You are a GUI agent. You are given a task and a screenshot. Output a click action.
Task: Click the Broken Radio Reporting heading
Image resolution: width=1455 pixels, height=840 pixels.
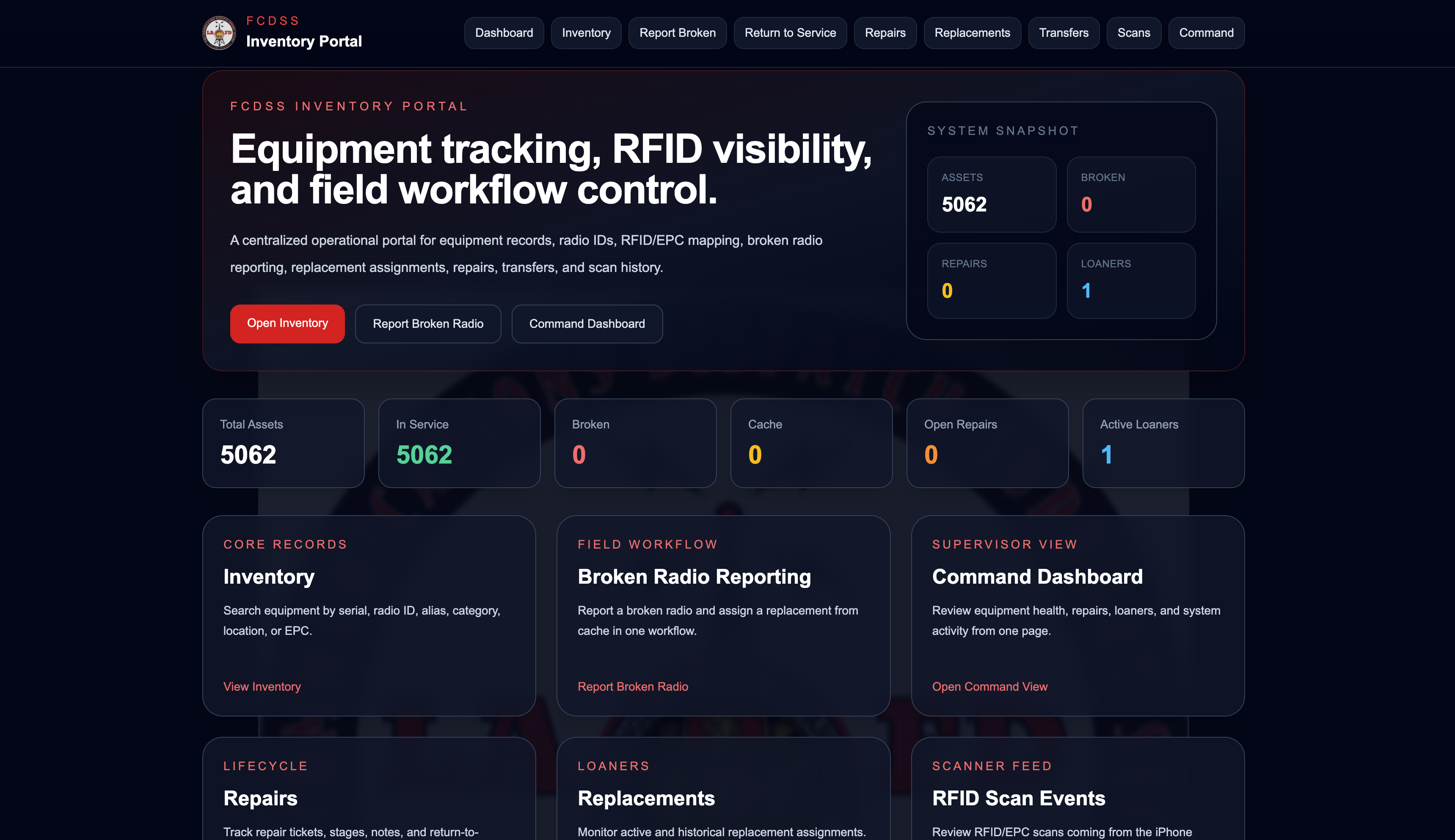694,576
